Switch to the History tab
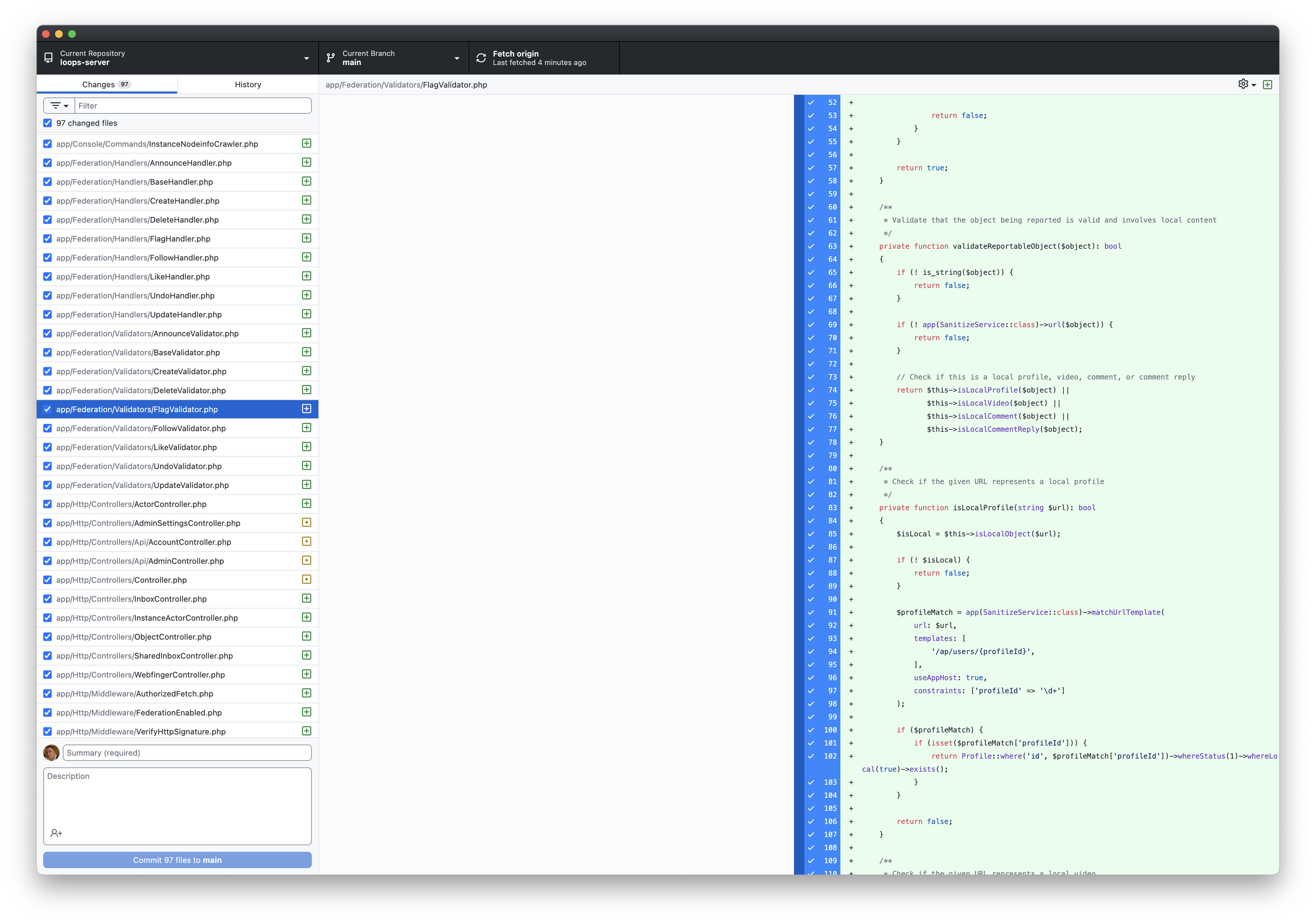Viewport: 1316px width, 923px height. (248, 84)
